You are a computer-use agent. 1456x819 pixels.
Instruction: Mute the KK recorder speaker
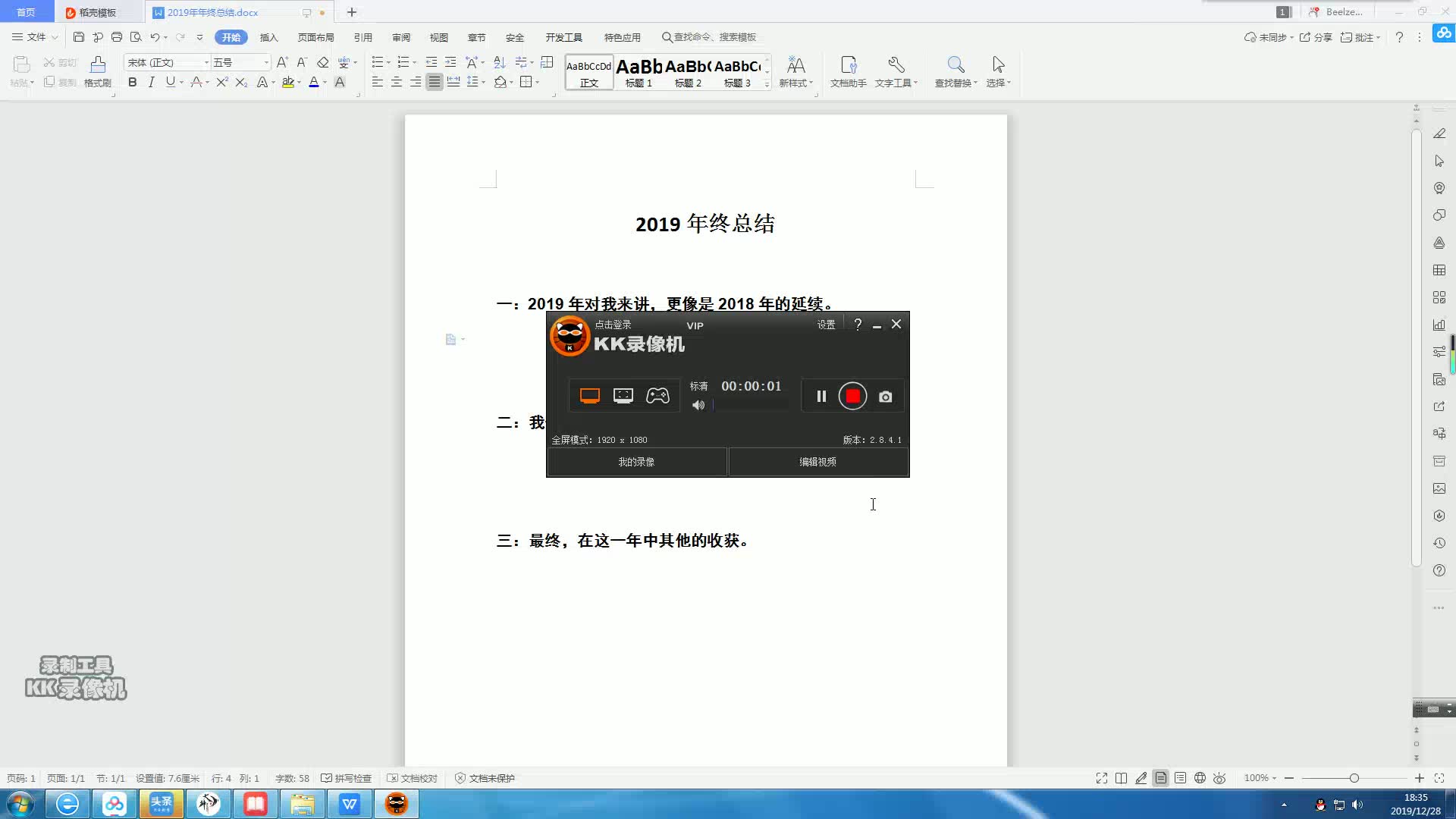698,405
